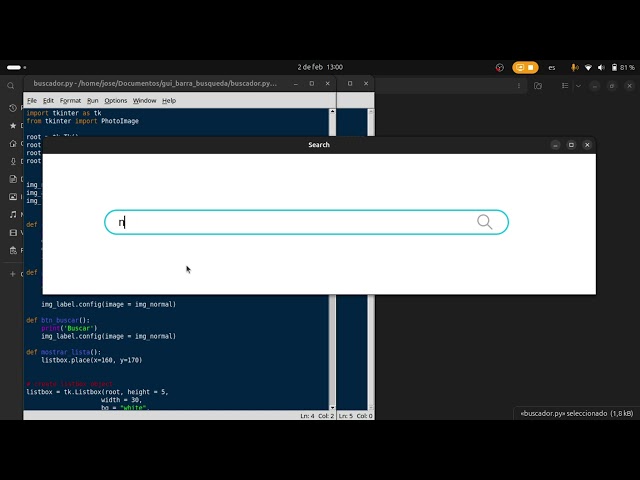Open the Documents folder sidebar icon
Viewport: 640px width, 480px height.
click(13, 179)
